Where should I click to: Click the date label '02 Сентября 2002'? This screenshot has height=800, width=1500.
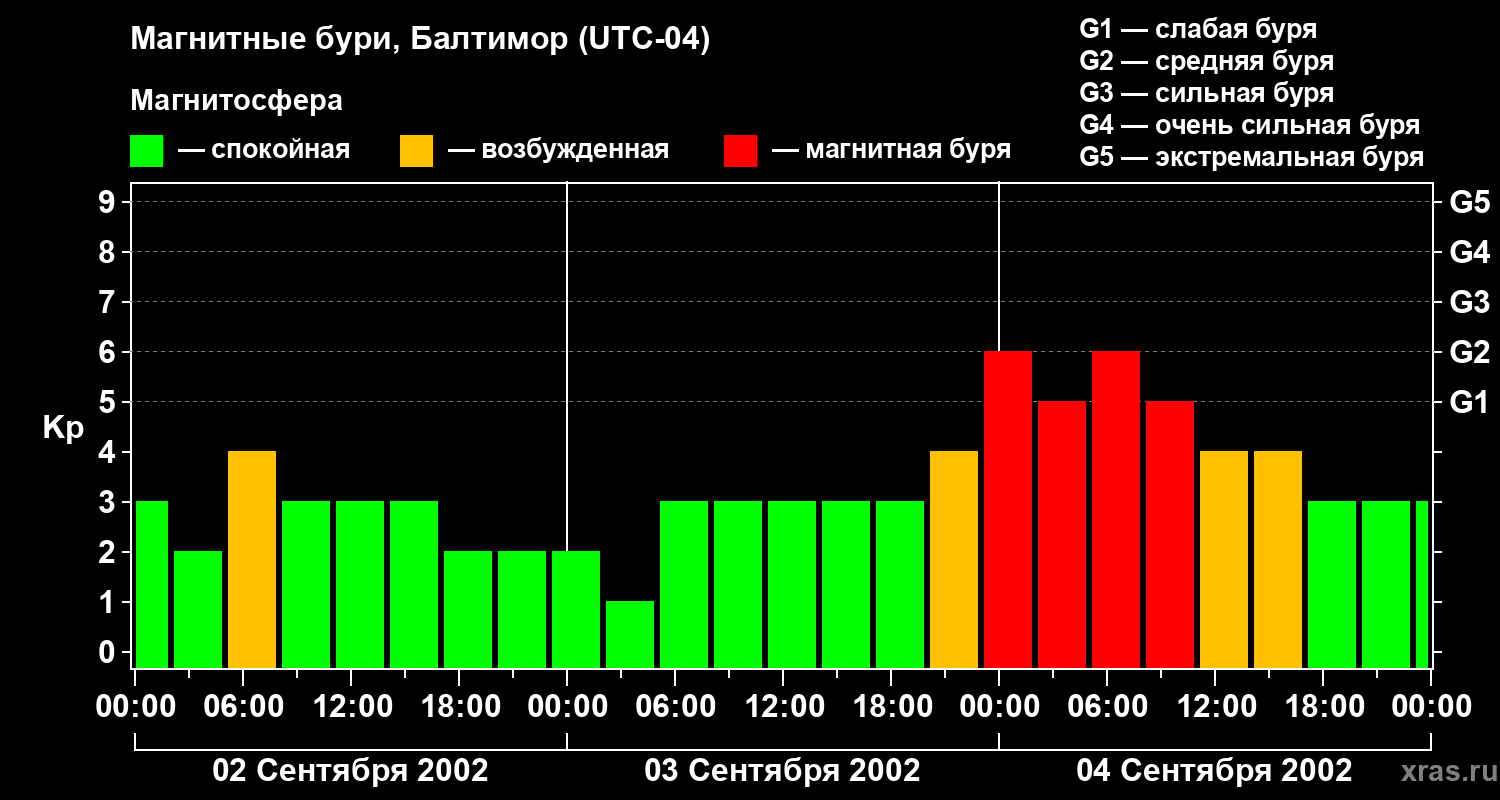pyautogui.click(x=351, y=771)
